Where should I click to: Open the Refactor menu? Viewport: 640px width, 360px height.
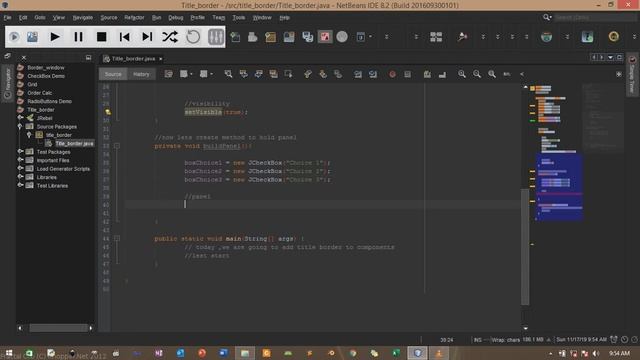[x=134, y=18]
